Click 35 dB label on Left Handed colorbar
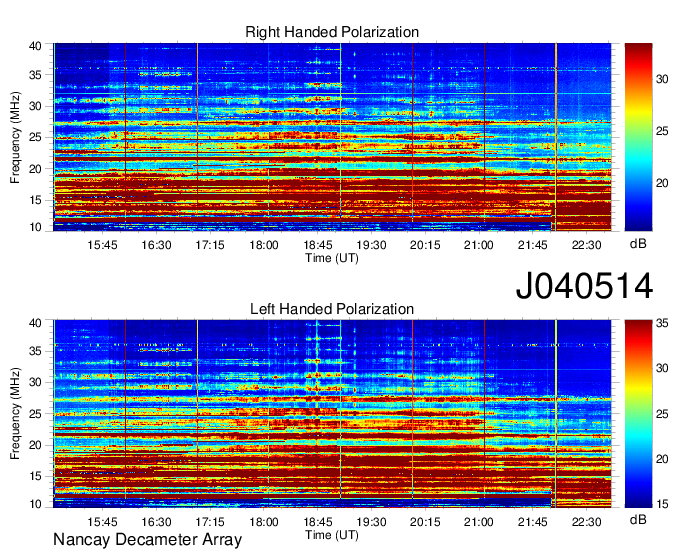680x552 pixels. [x=662, y=323]
